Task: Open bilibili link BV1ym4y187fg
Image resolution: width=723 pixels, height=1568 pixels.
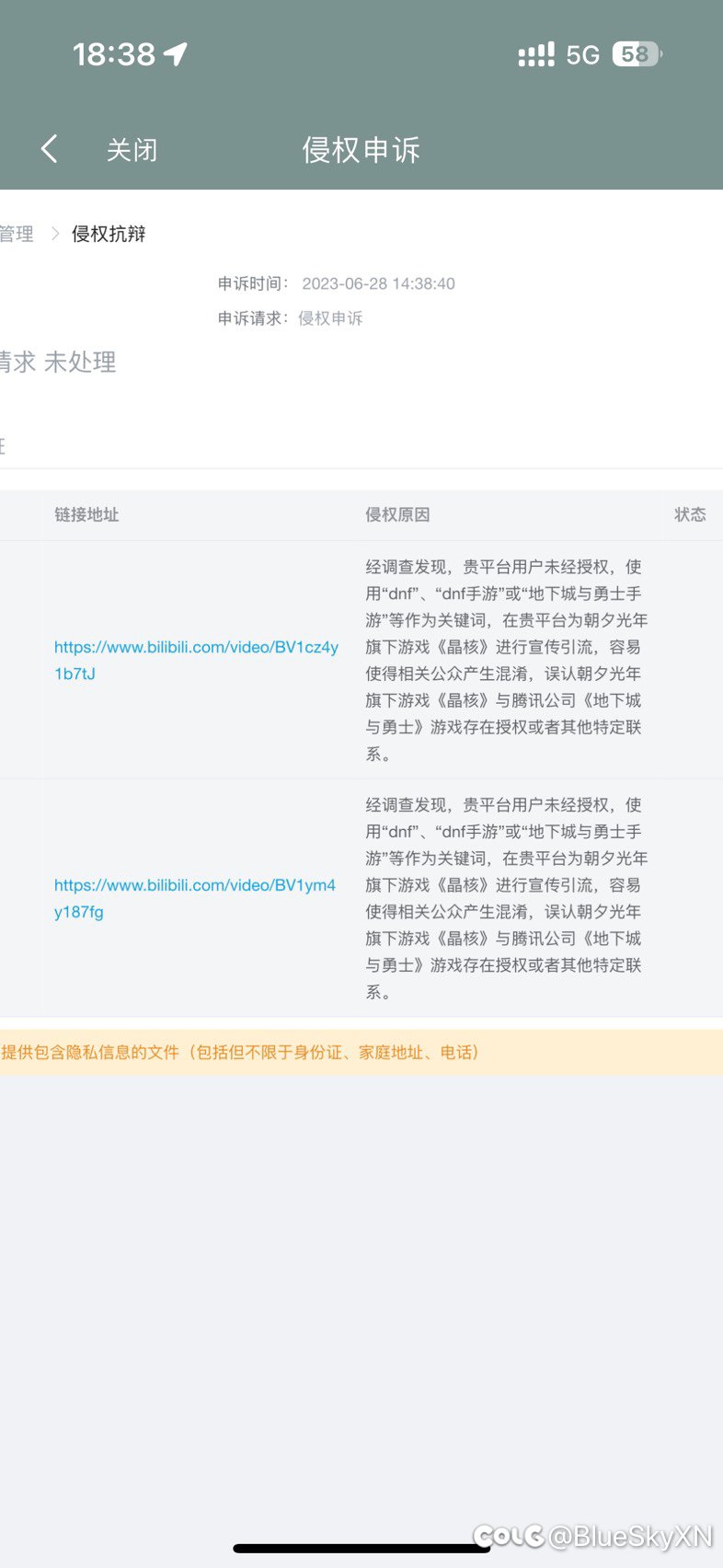Action: [x=195, y=898]
